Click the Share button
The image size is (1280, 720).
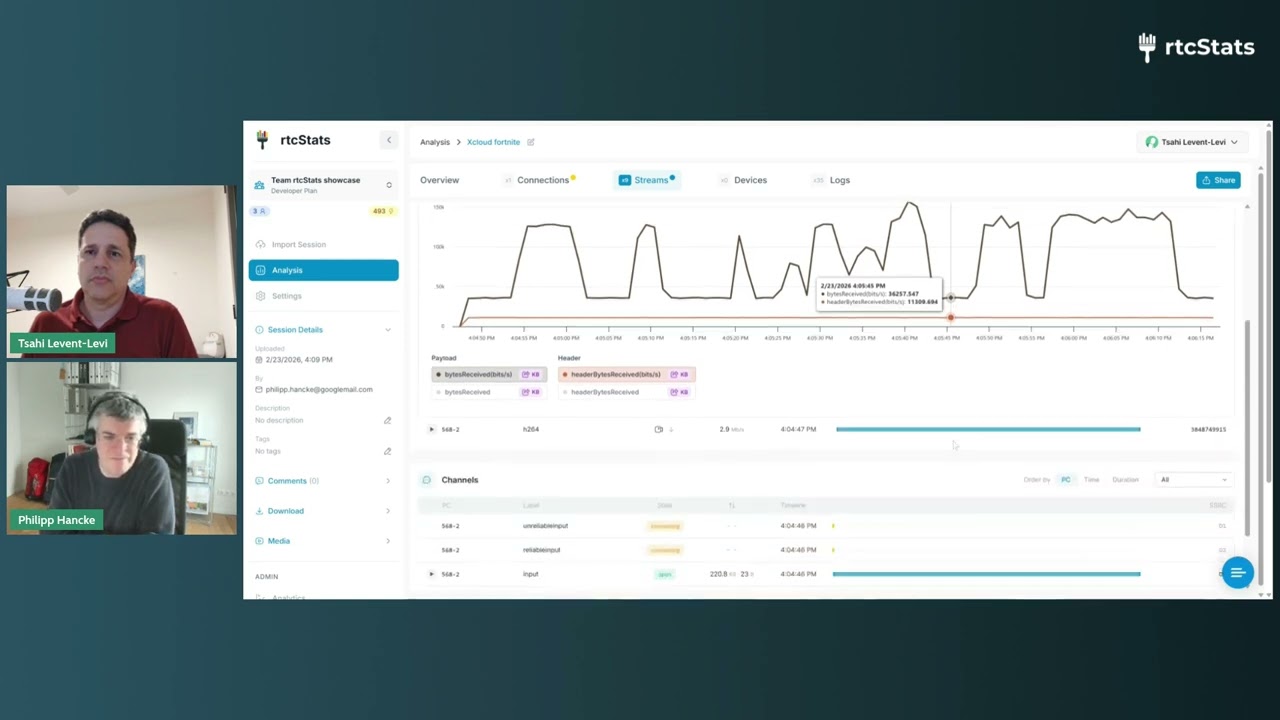pos(1218,180)
